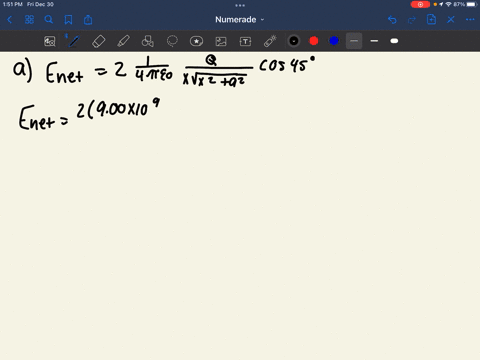Undo the last stroke
This screenshot has height=360, width=480.
coord(392,20)
